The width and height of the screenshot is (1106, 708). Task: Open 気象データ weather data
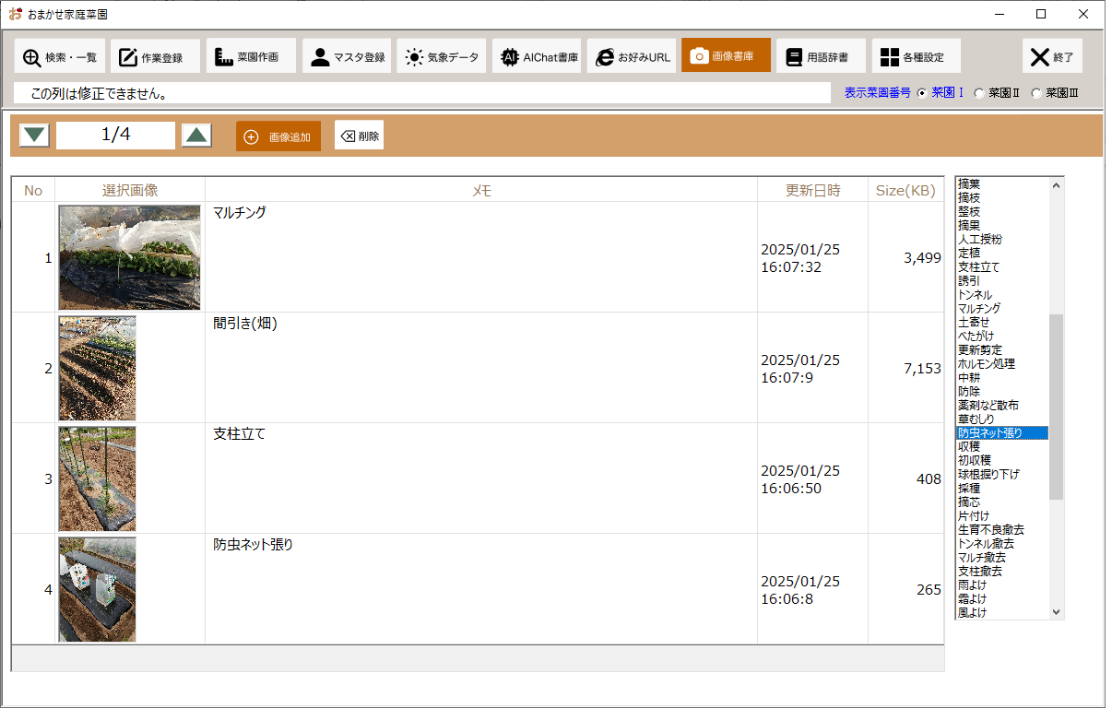click(441, 57)
